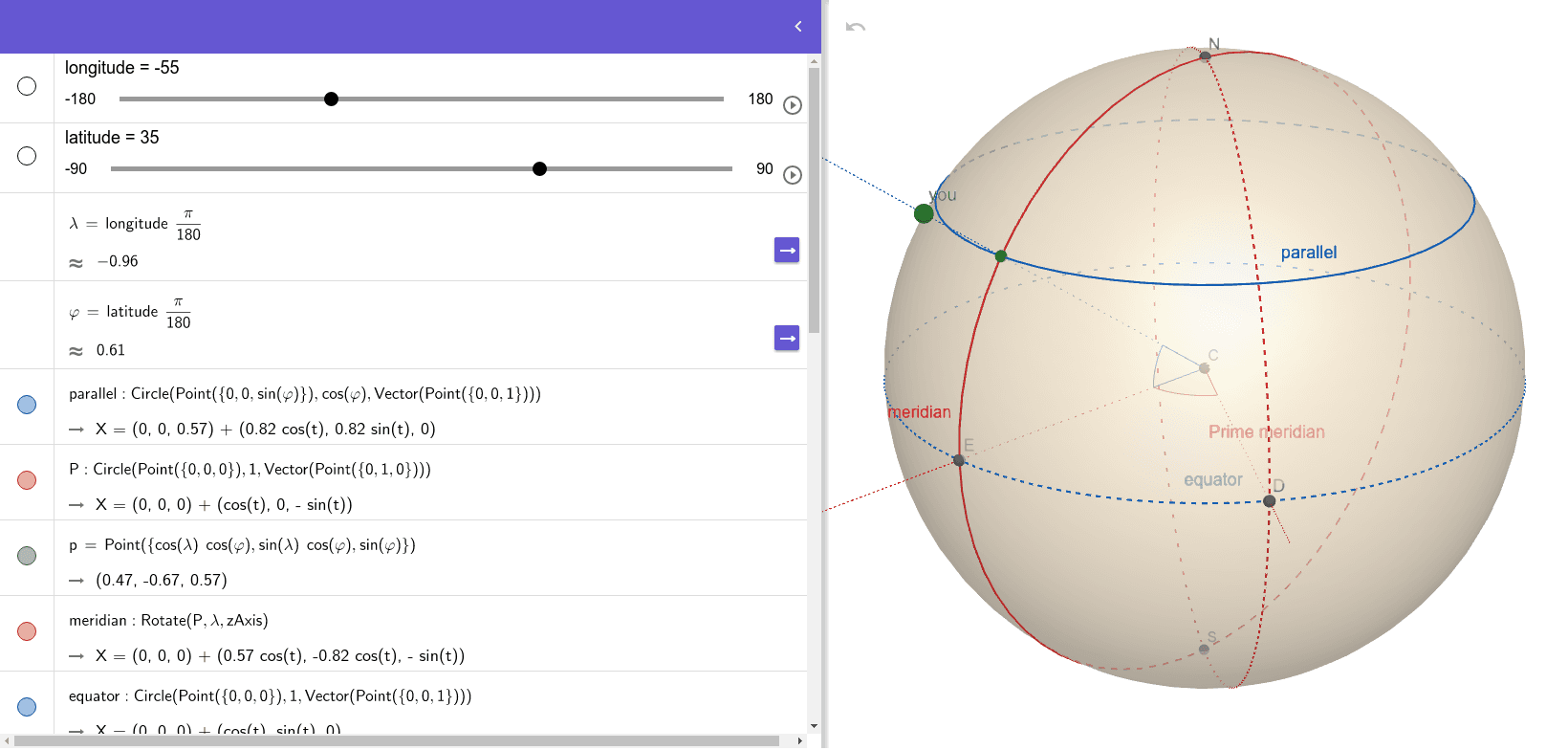Toggle symbolic output for the λ expression
Screen dimensions: 1568x750
787,250
